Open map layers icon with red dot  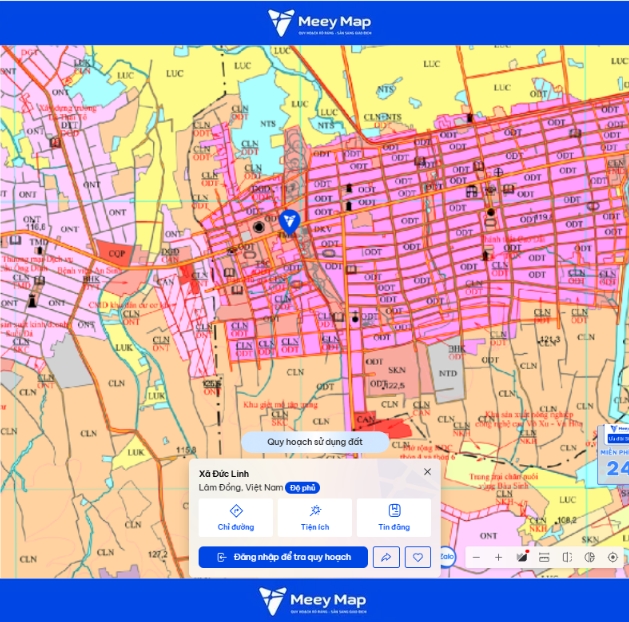coord(521,557)
